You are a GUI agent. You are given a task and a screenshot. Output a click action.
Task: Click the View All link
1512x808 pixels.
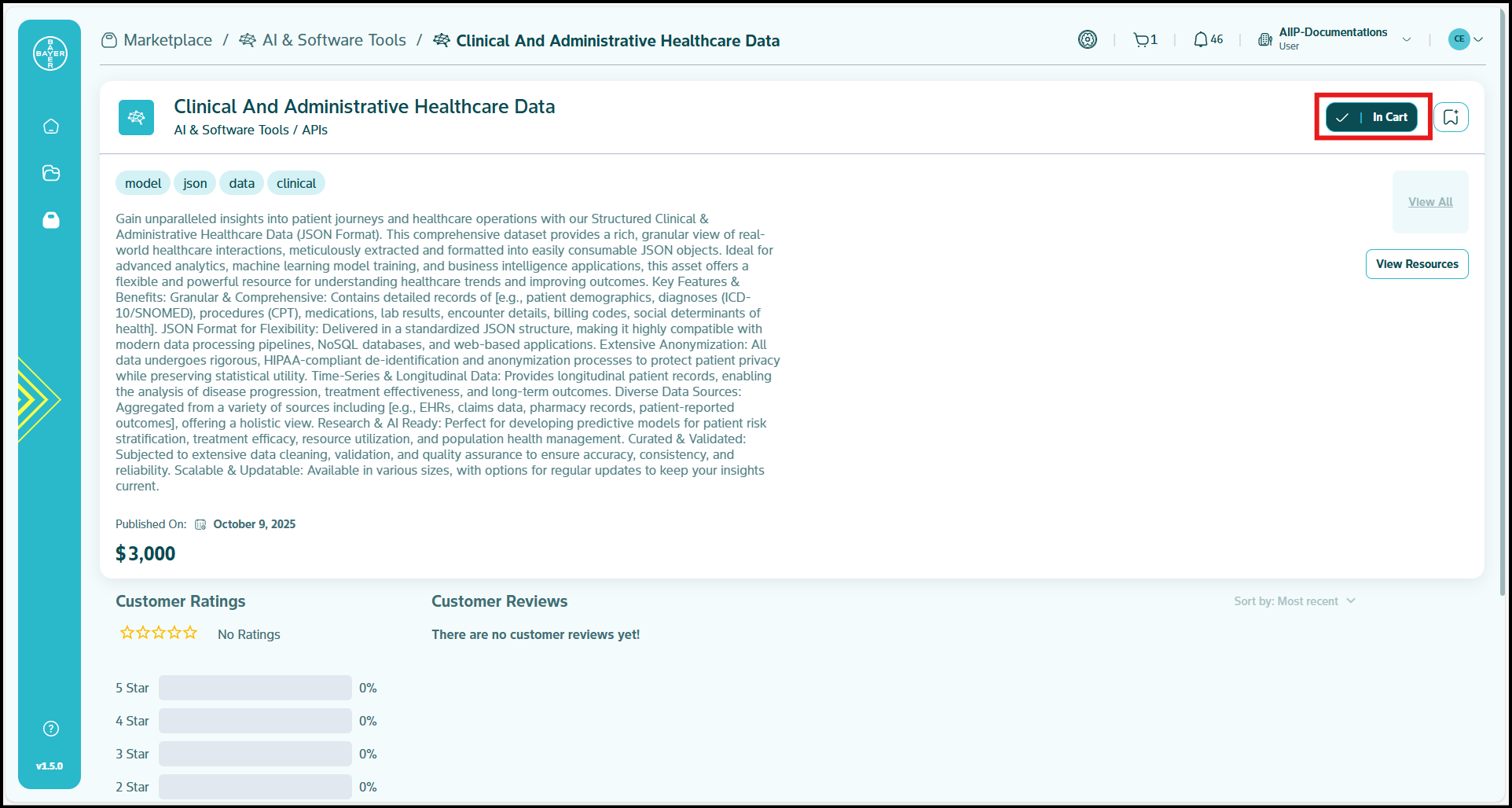1430,202
